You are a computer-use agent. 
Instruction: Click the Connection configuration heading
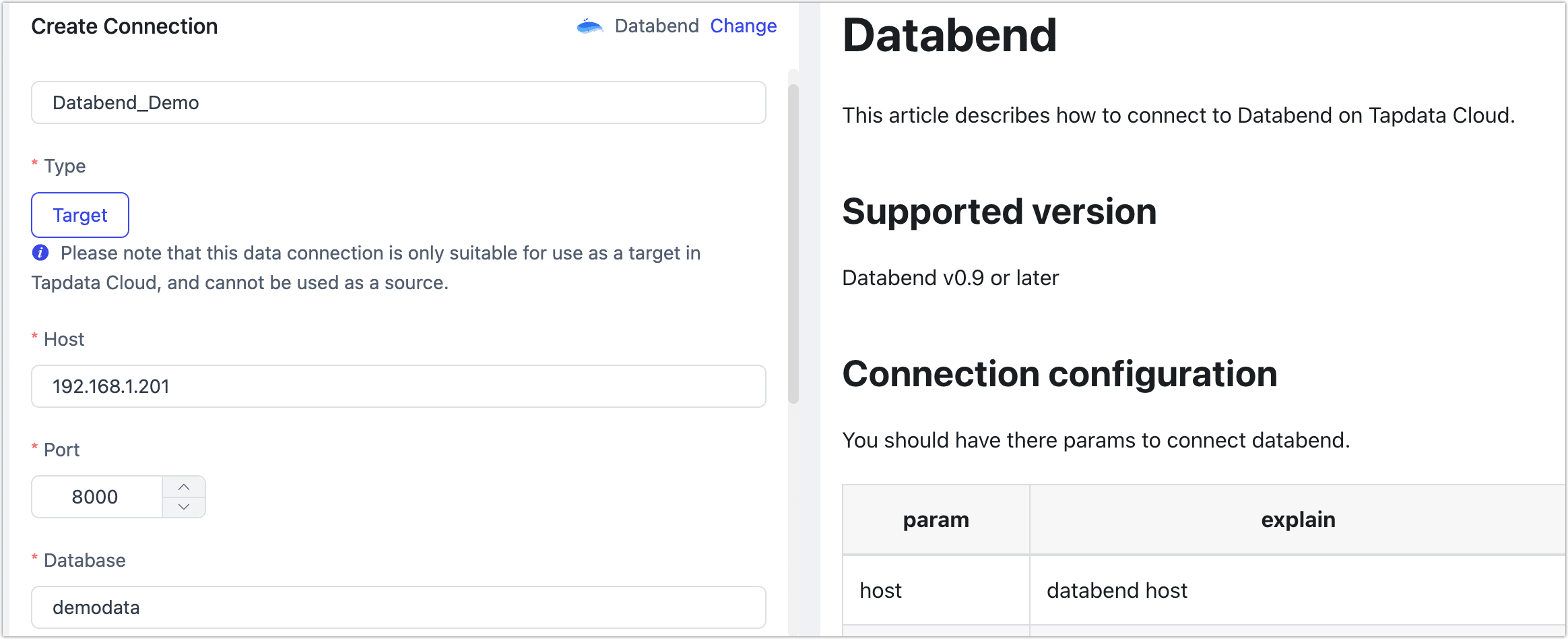coord(1059,374)
